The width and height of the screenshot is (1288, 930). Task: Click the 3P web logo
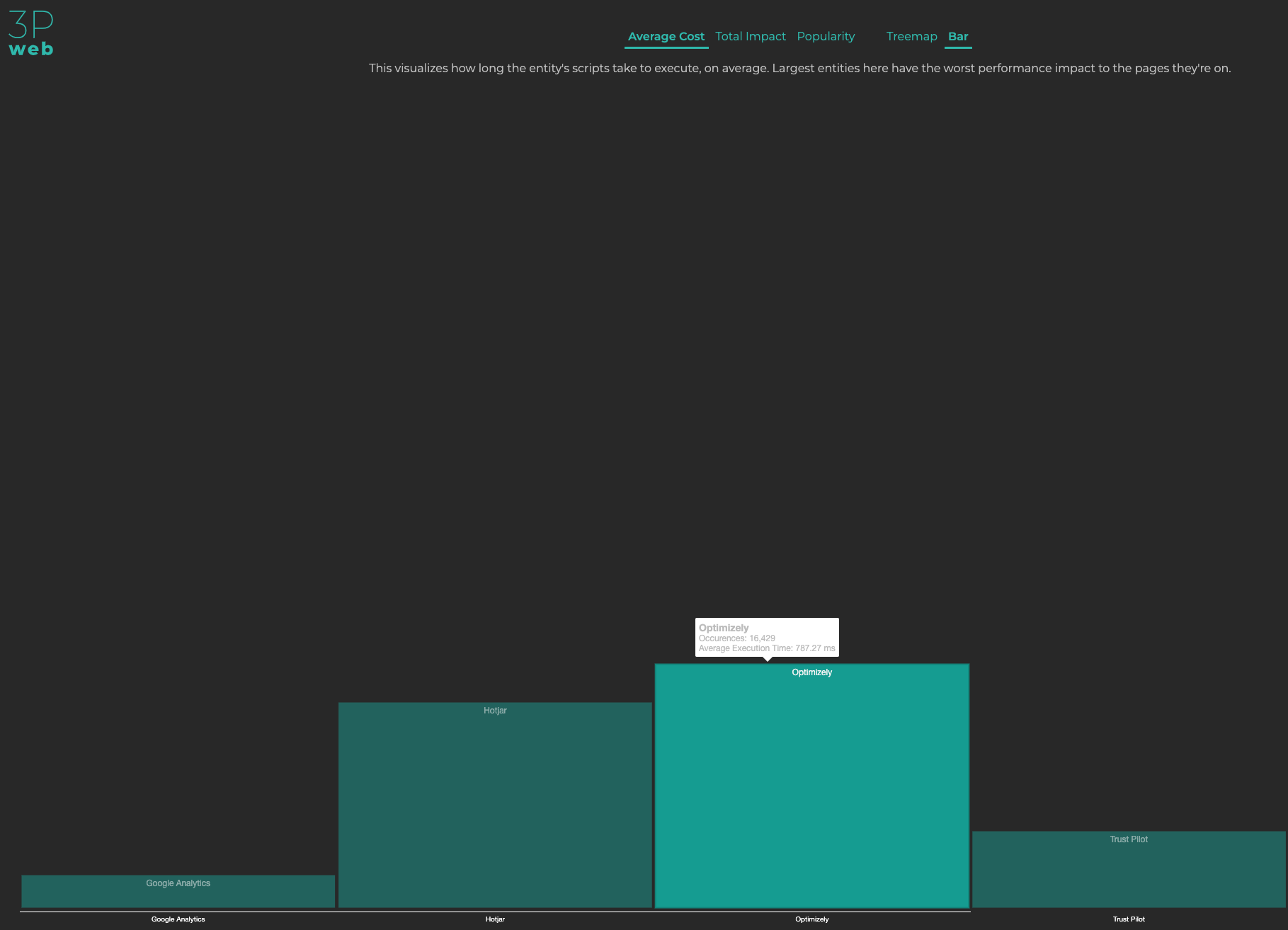tap(31, 33)
